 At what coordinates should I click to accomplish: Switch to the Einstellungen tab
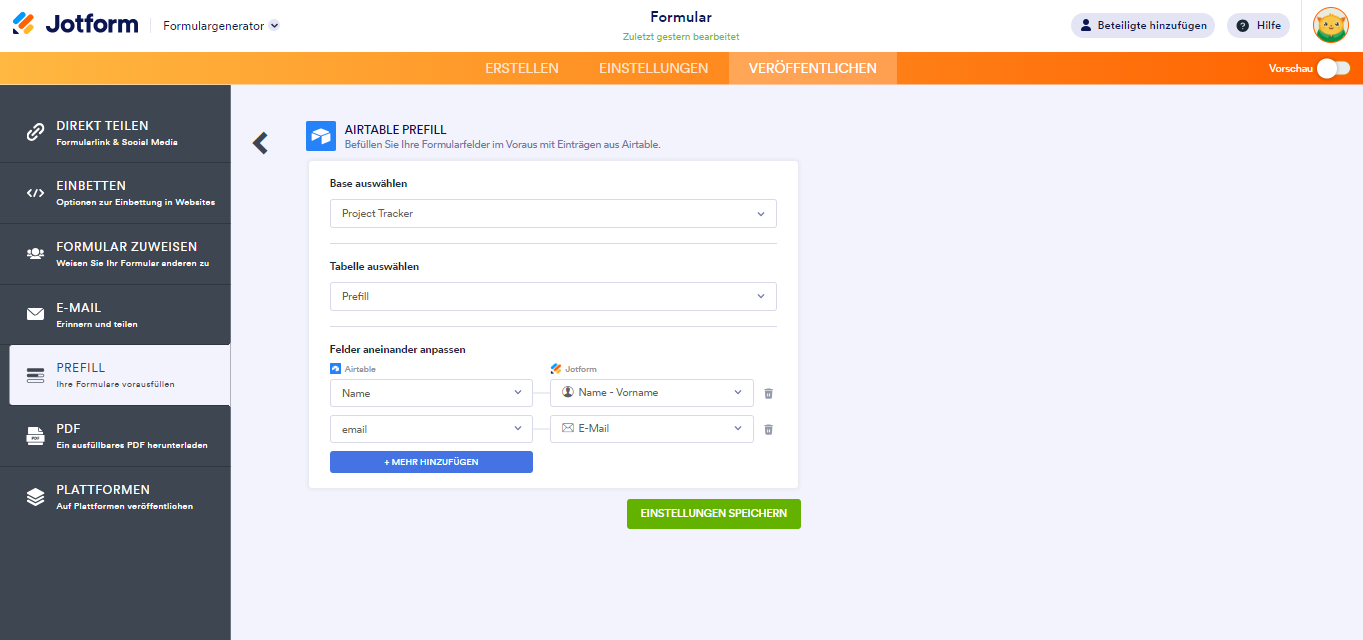click(653, 68)
